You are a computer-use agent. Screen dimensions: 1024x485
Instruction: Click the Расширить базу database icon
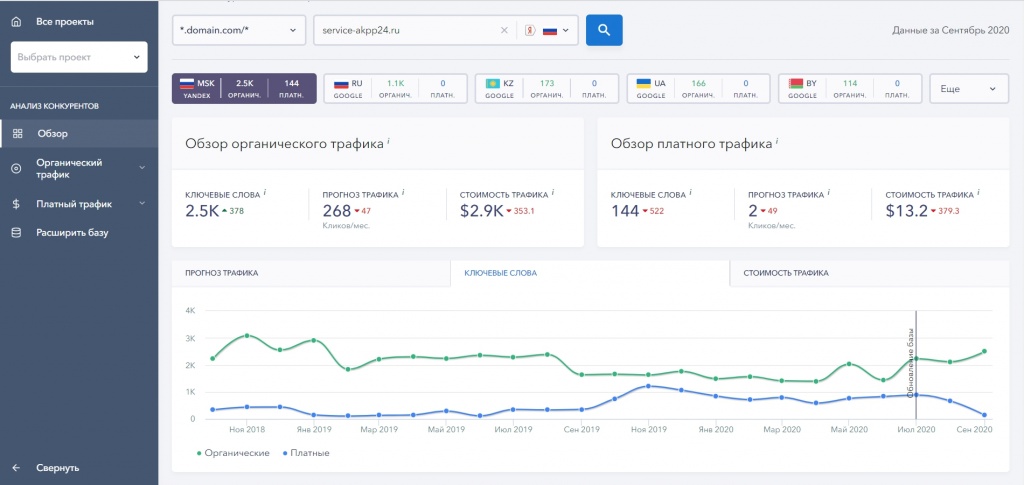(x=16, y=233)
